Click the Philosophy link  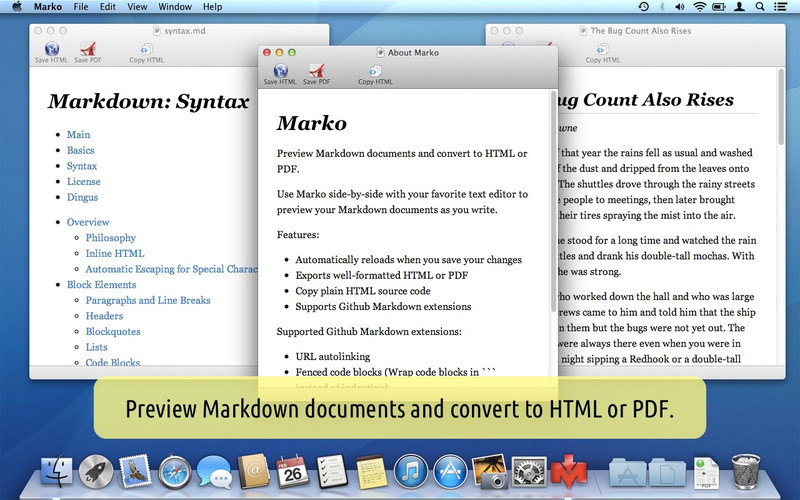click(x=111, y=238)
